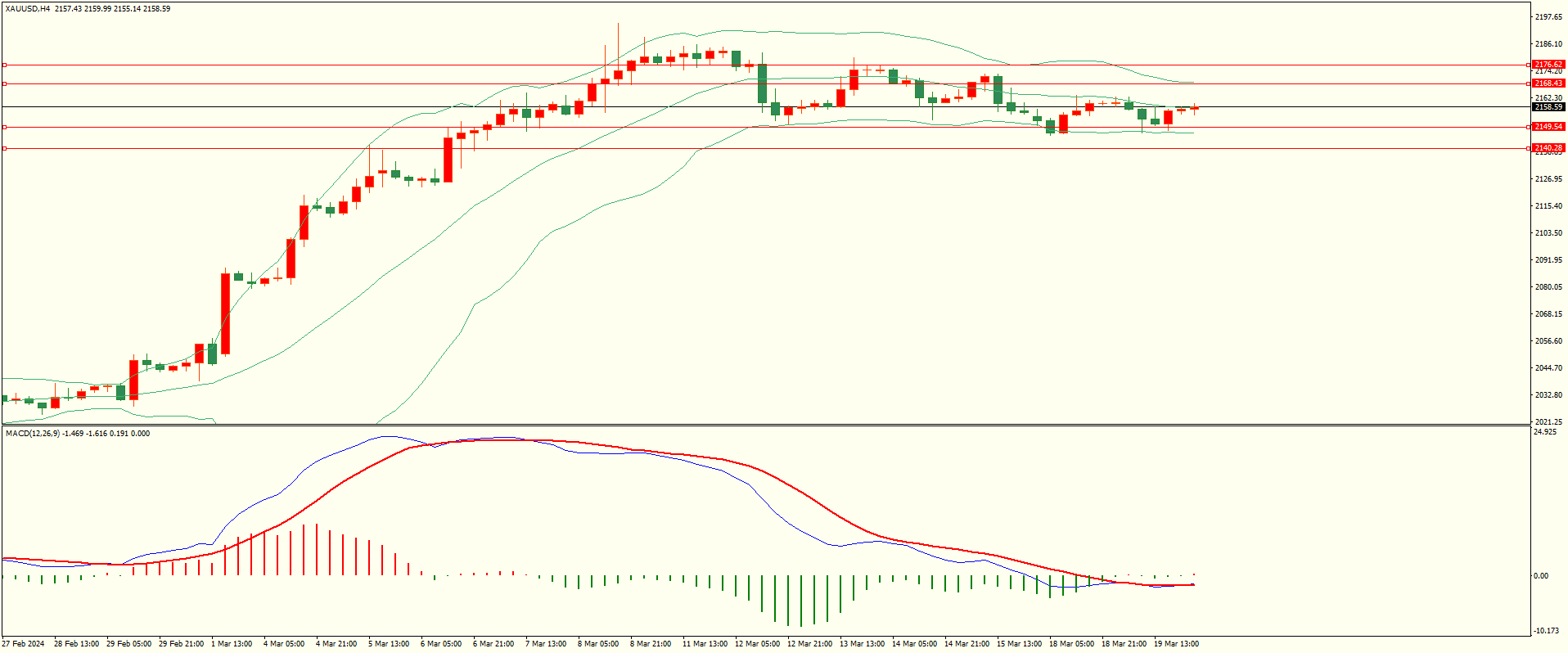Click the XAUUSD,H4 chart title text
The width and height of the screenshot is (1568, 653).
27,9
